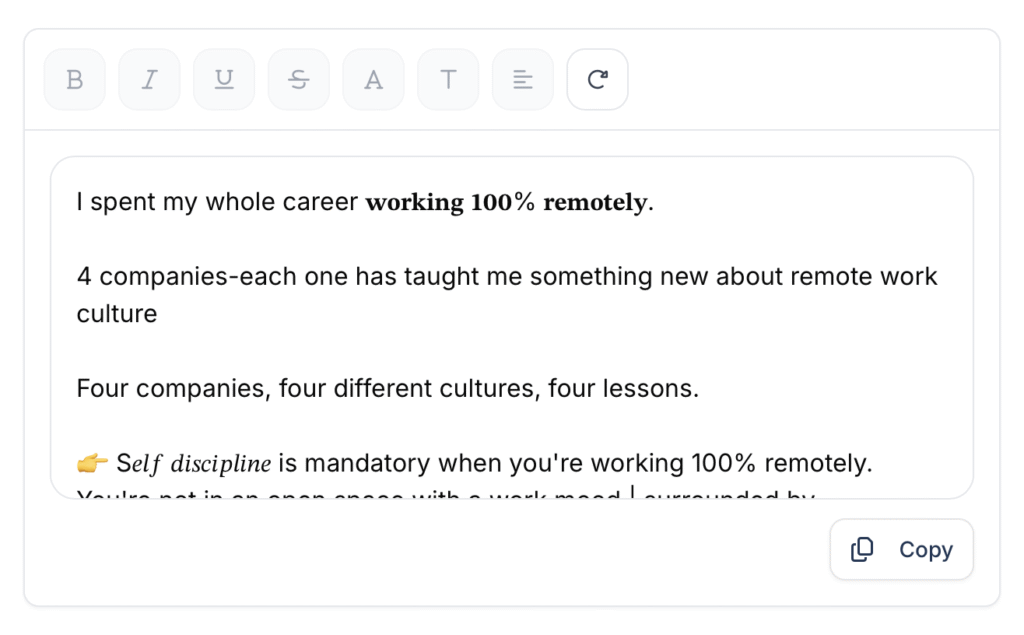
Task: Choose the T typewriter font style icon
Action: (448, 80)
